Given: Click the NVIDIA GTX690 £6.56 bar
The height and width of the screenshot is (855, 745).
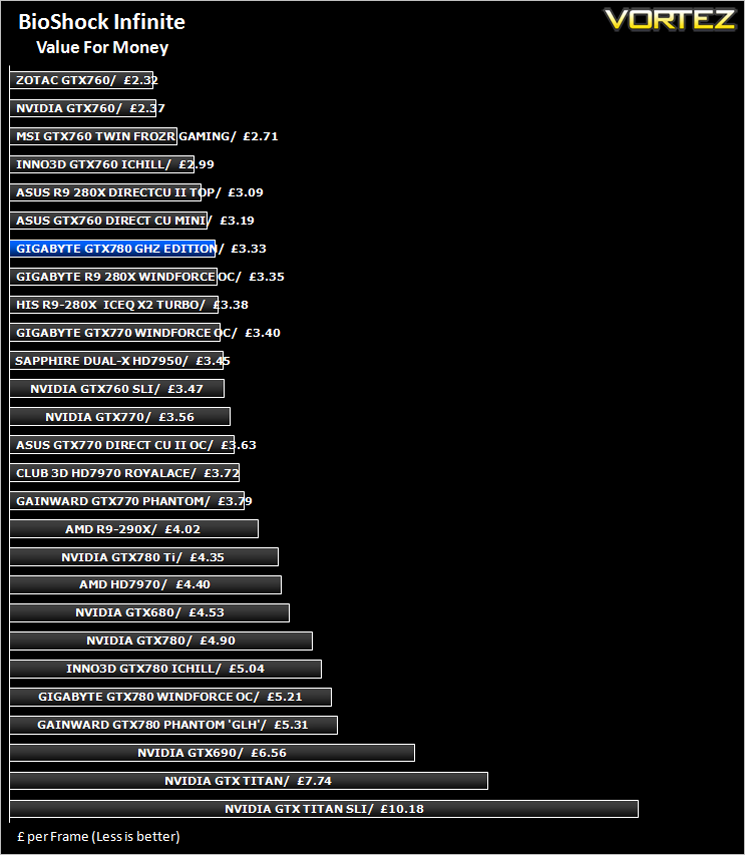Looking at the screenshot, I should 212,753.
